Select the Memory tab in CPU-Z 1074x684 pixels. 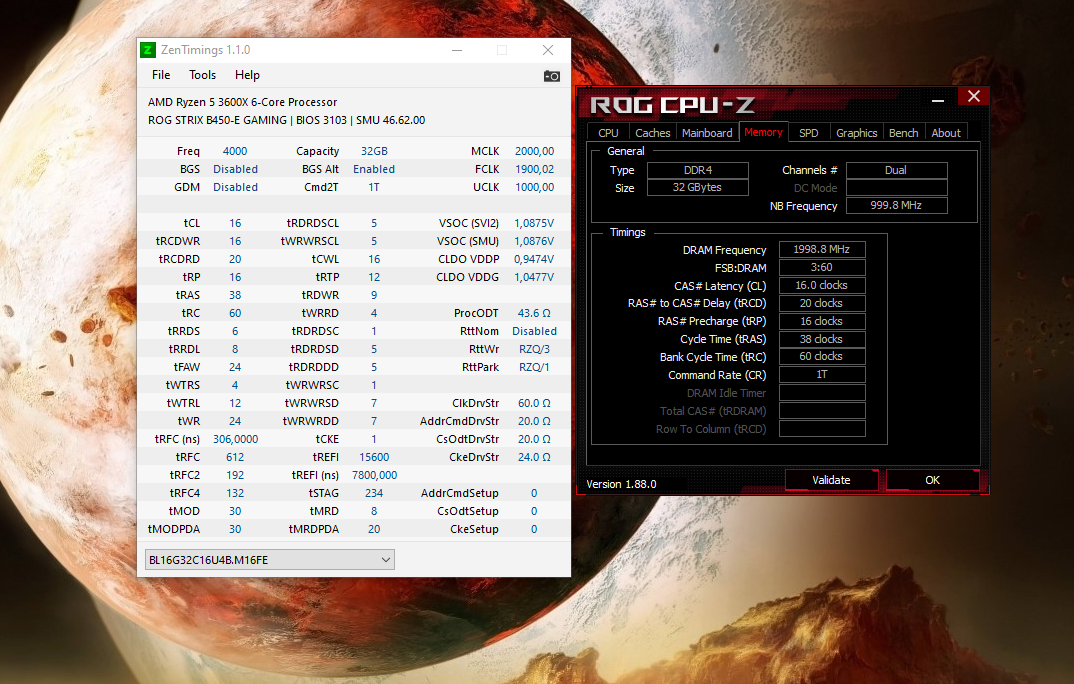tap(763, 132)
